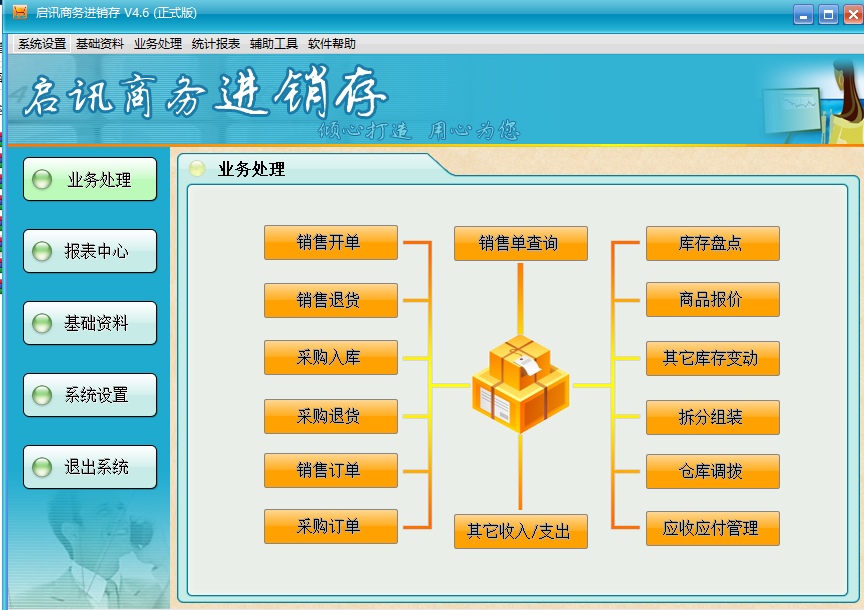The image size is (864, 610).
Task: Open the 销售退货 module
Action: coord(331,300)
